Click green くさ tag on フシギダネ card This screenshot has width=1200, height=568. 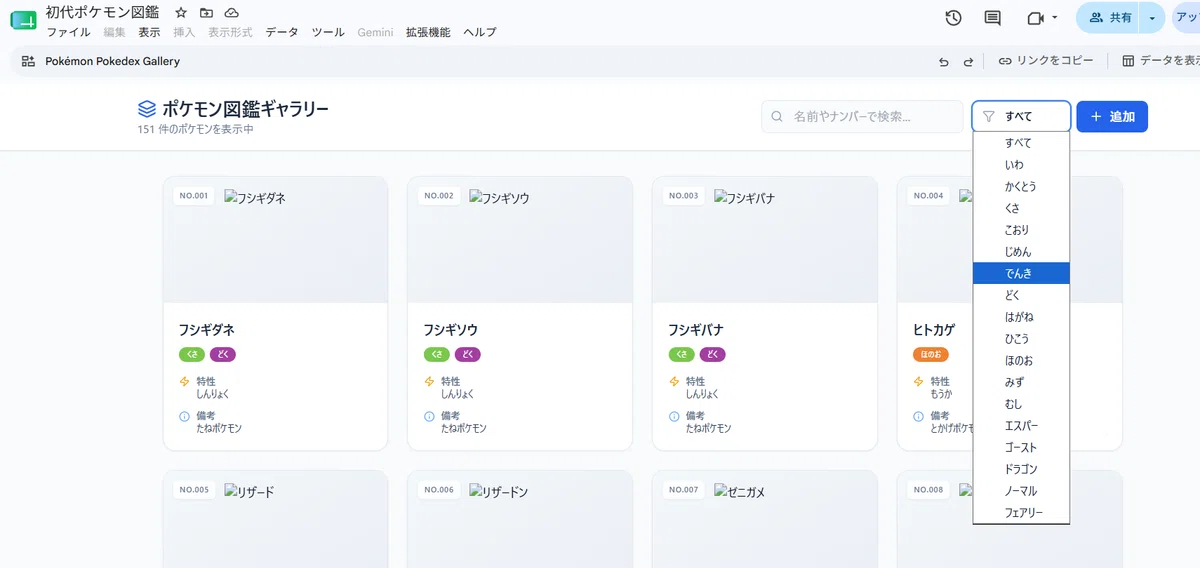coord(191,354)
